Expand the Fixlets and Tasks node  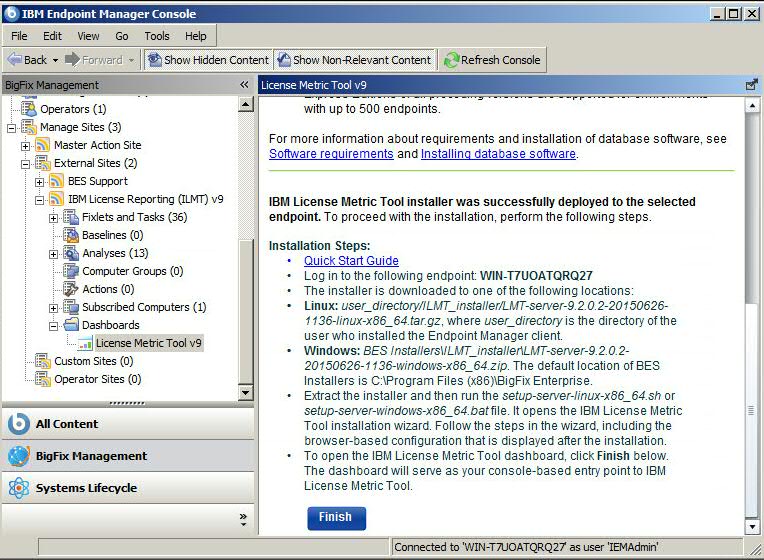(54, 218)
